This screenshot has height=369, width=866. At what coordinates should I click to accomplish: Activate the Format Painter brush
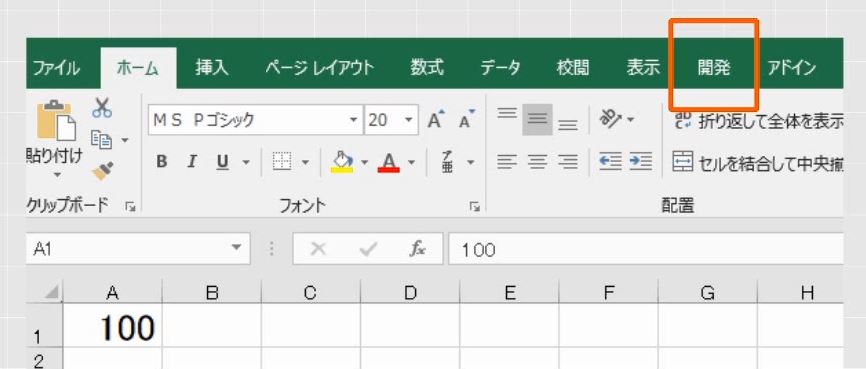pos(103,171)
